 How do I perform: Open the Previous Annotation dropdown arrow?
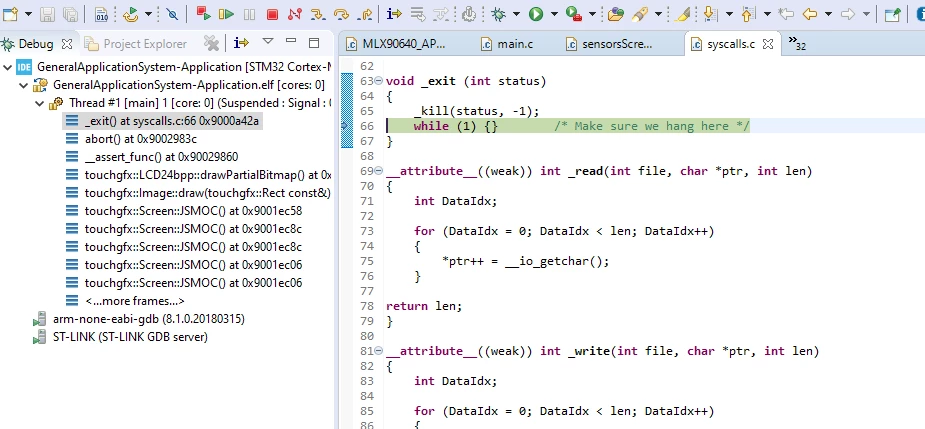(767, 14)
